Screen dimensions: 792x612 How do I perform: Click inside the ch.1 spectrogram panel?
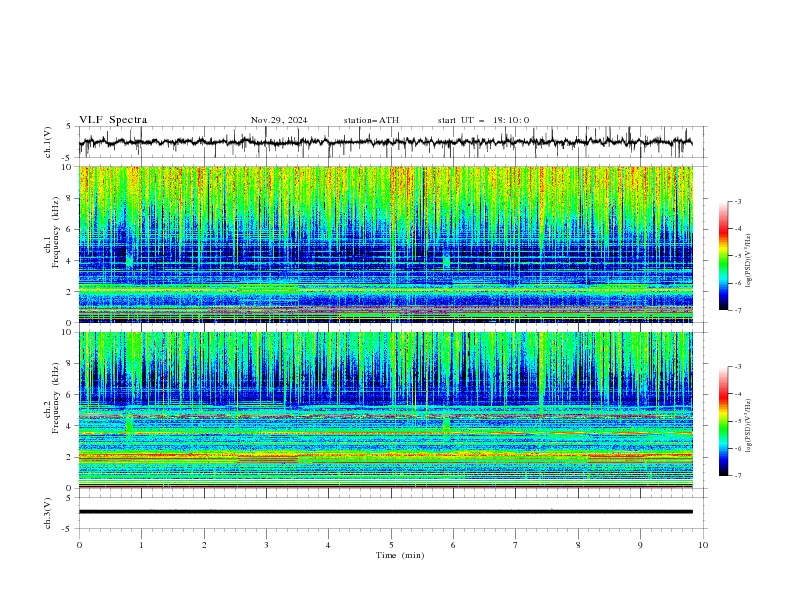click(386, 244)
